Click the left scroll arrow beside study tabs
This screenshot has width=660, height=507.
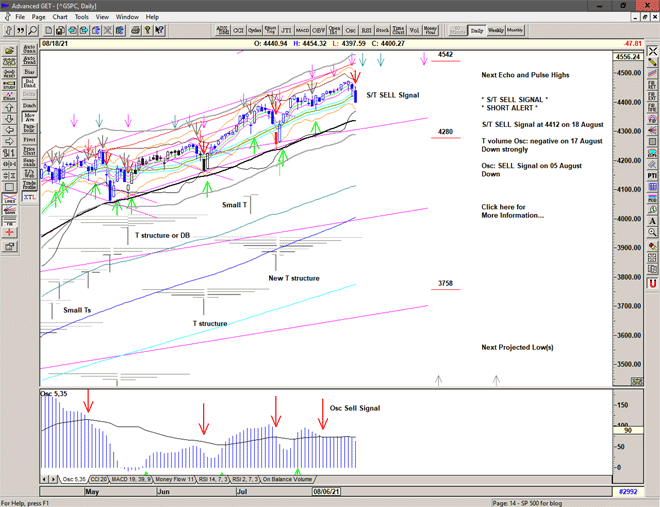click(x=44, y=480)
